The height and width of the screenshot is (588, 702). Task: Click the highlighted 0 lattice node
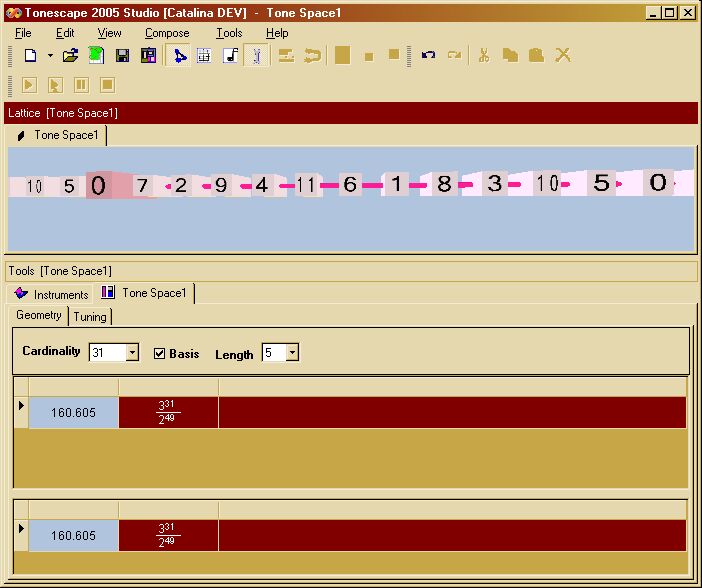click(x=98, y=185)
